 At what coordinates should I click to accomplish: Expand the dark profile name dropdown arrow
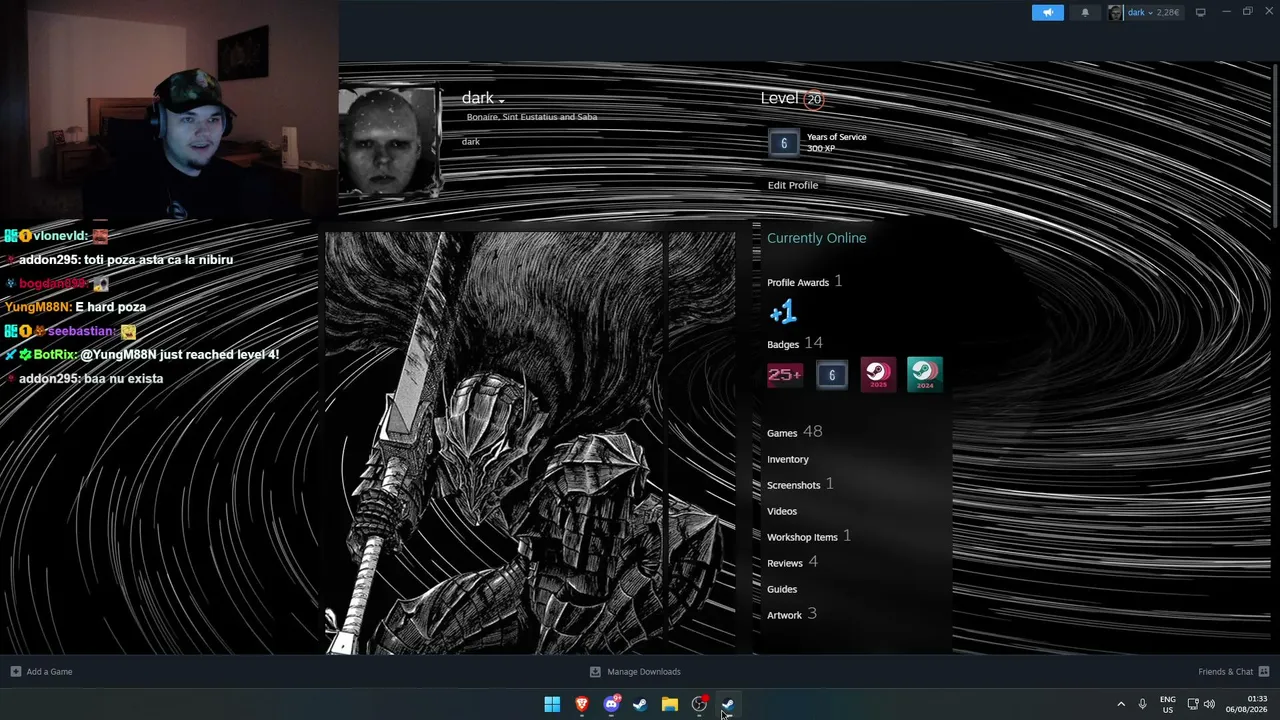pyautogui.click(x=501, y=100)
